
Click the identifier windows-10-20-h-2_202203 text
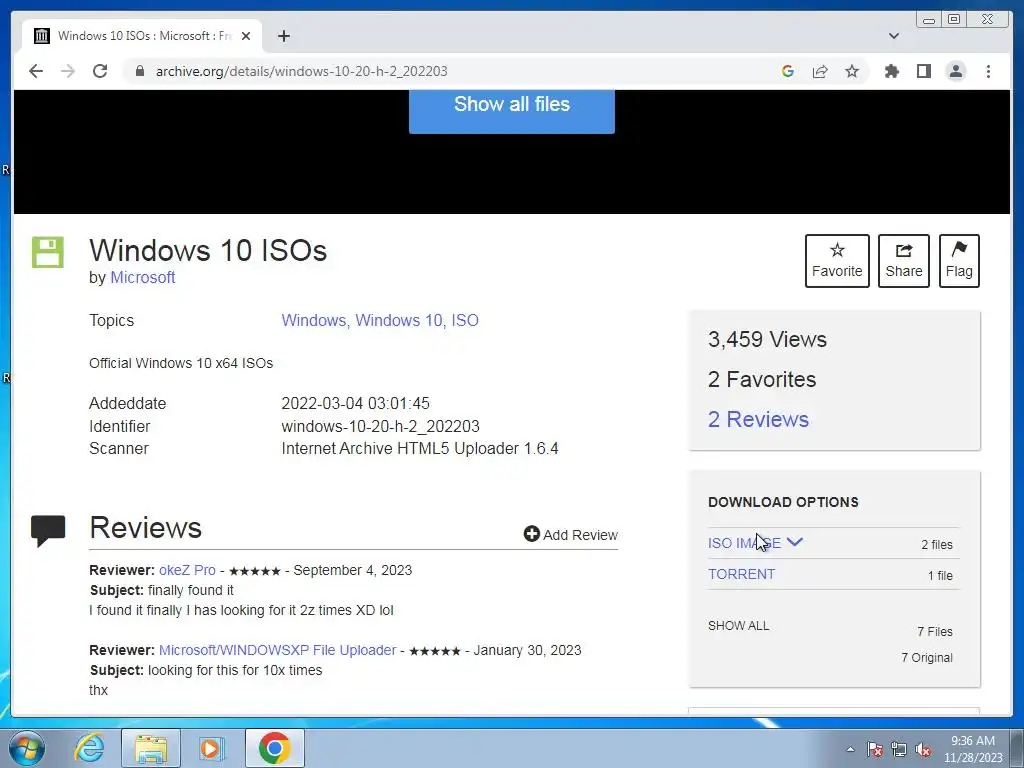coord(380,426)
